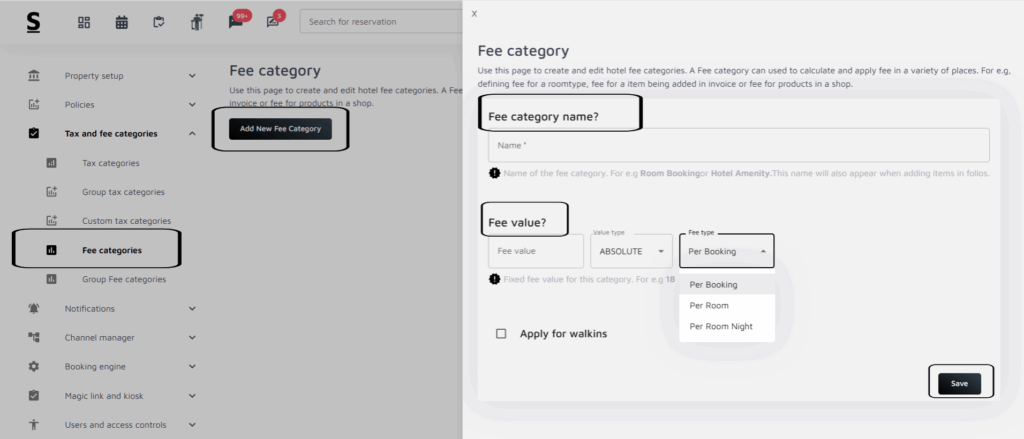Click the S logo in top-left corner
Screen dimensions: 1024x439
coord(33,22)
